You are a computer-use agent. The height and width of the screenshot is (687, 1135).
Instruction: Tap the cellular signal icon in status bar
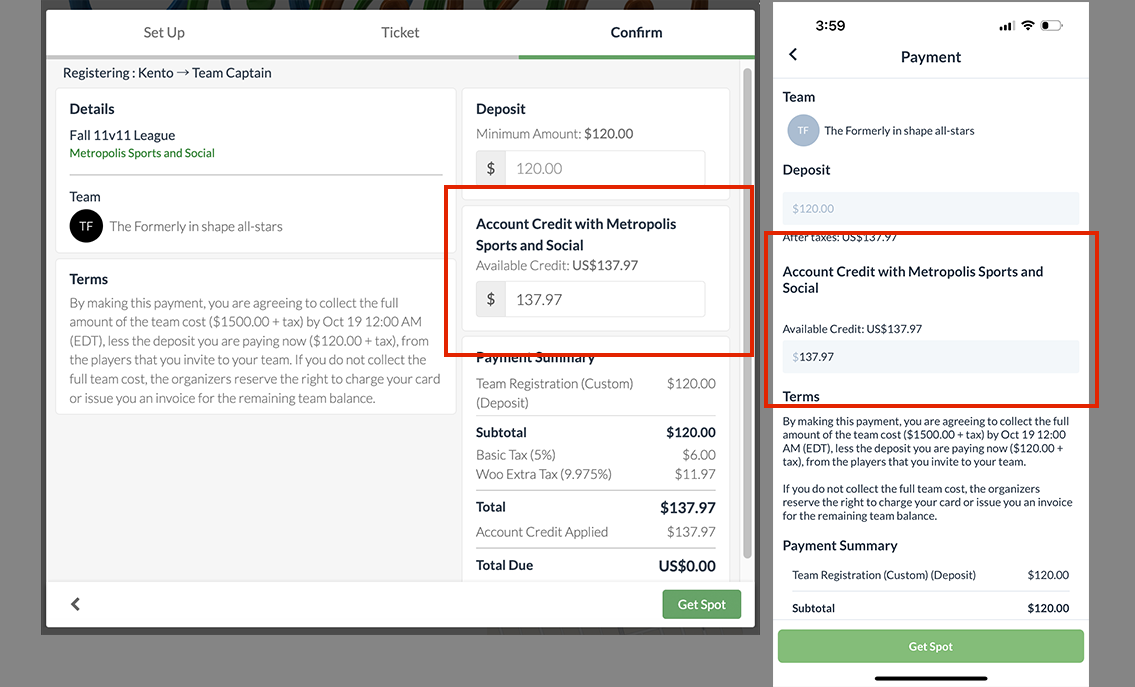[x=1007, y=26]
